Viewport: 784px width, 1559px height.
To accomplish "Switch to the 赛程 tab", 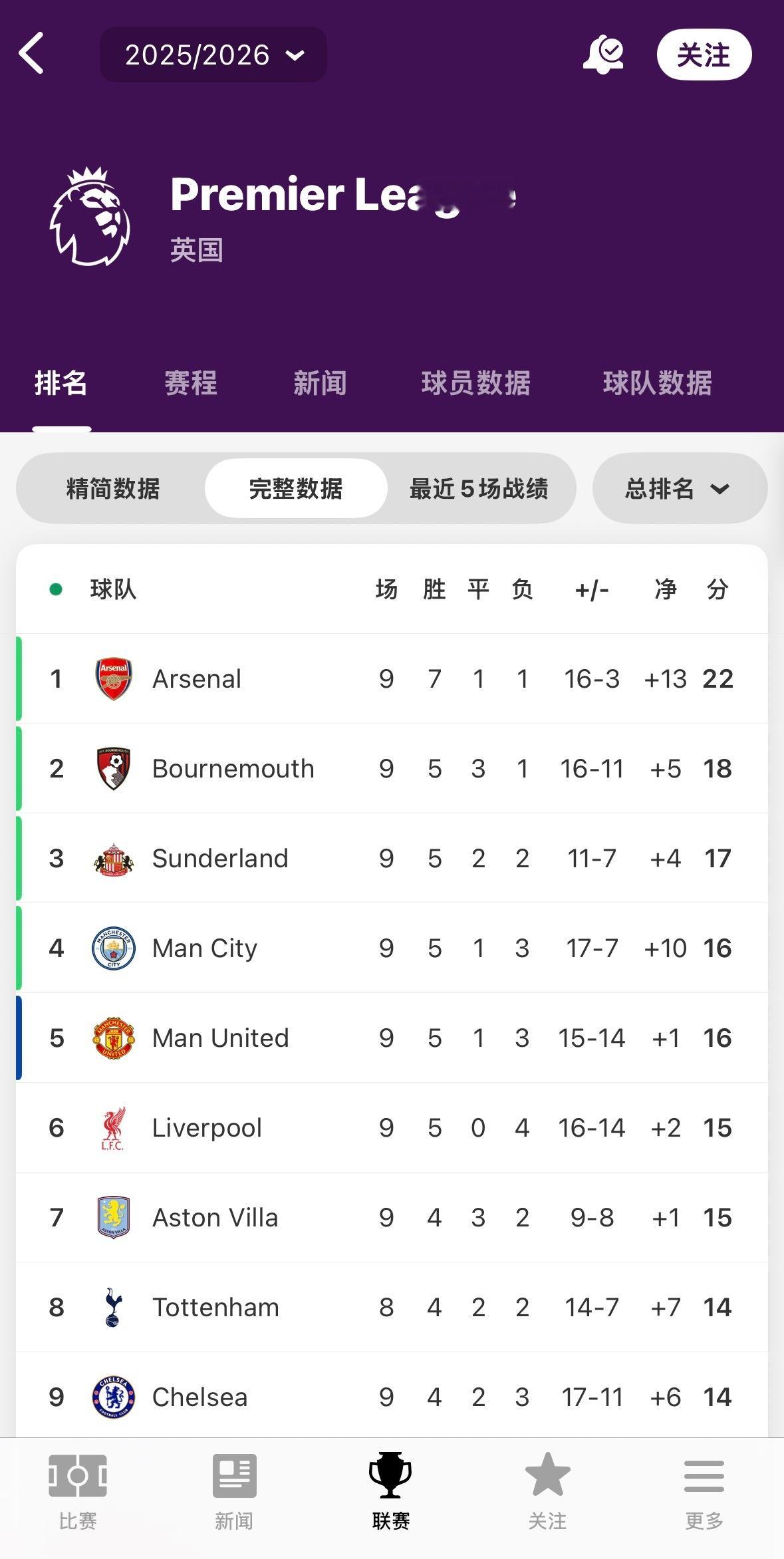I will click(x=191, y=384).
